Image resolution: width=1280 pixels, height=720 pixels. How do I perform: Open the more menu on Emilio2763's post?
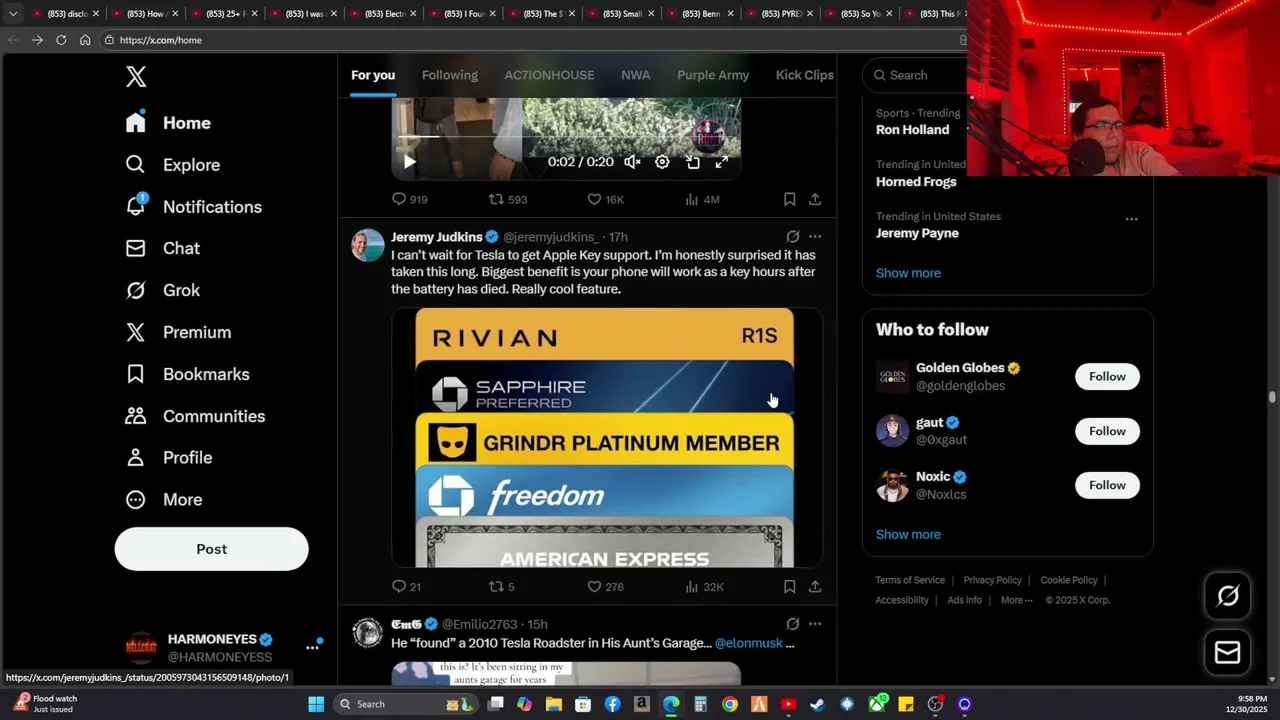815,624
